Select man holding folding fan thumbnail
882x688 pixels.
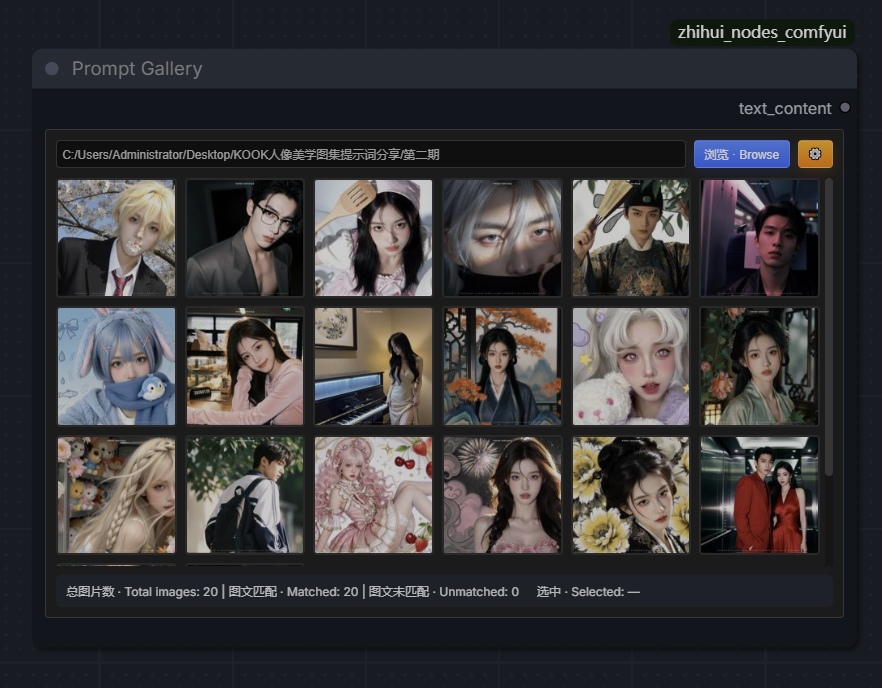(631, 238)
